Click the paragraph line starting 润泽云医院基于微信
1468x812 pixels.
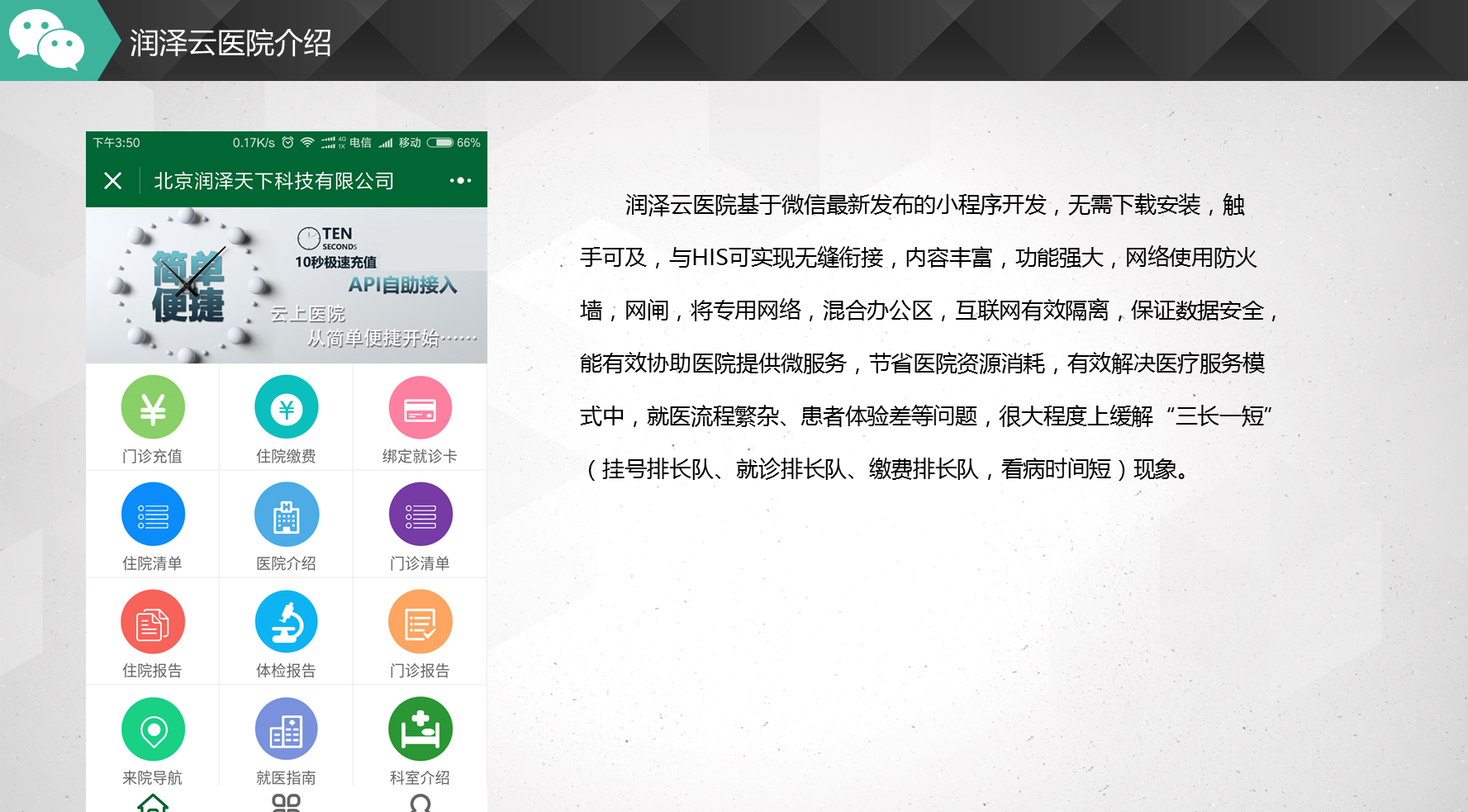point(934,205)
